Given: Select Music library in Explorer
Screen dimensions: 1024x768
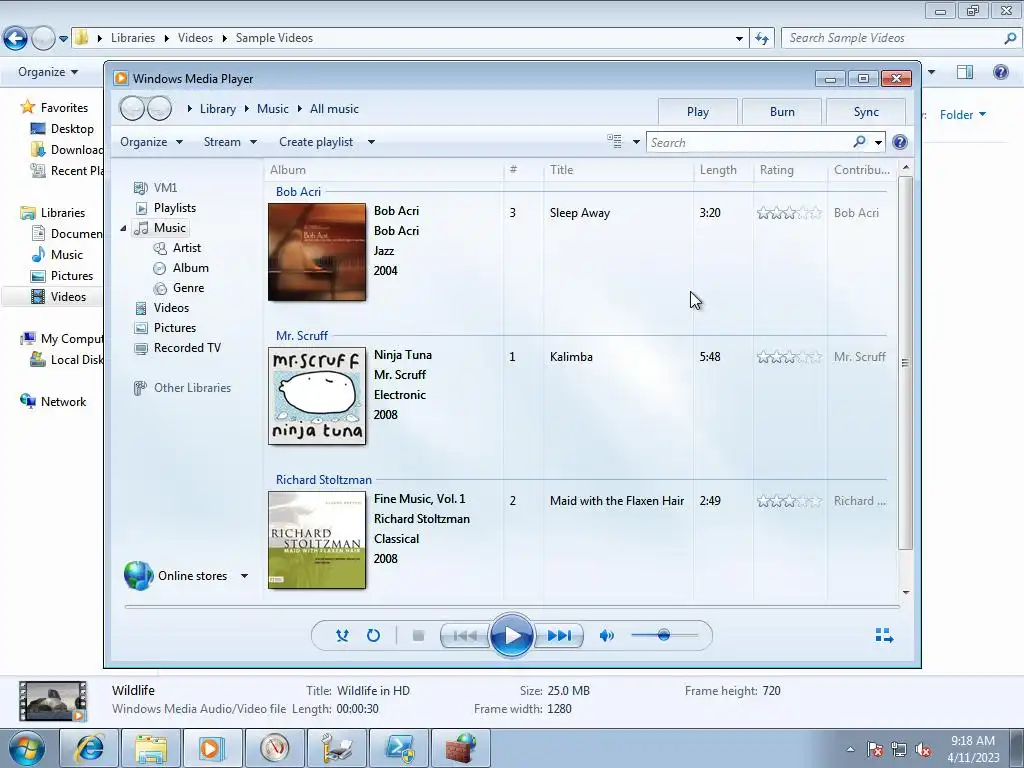Looking at the screenshot, I should point(57,255).
